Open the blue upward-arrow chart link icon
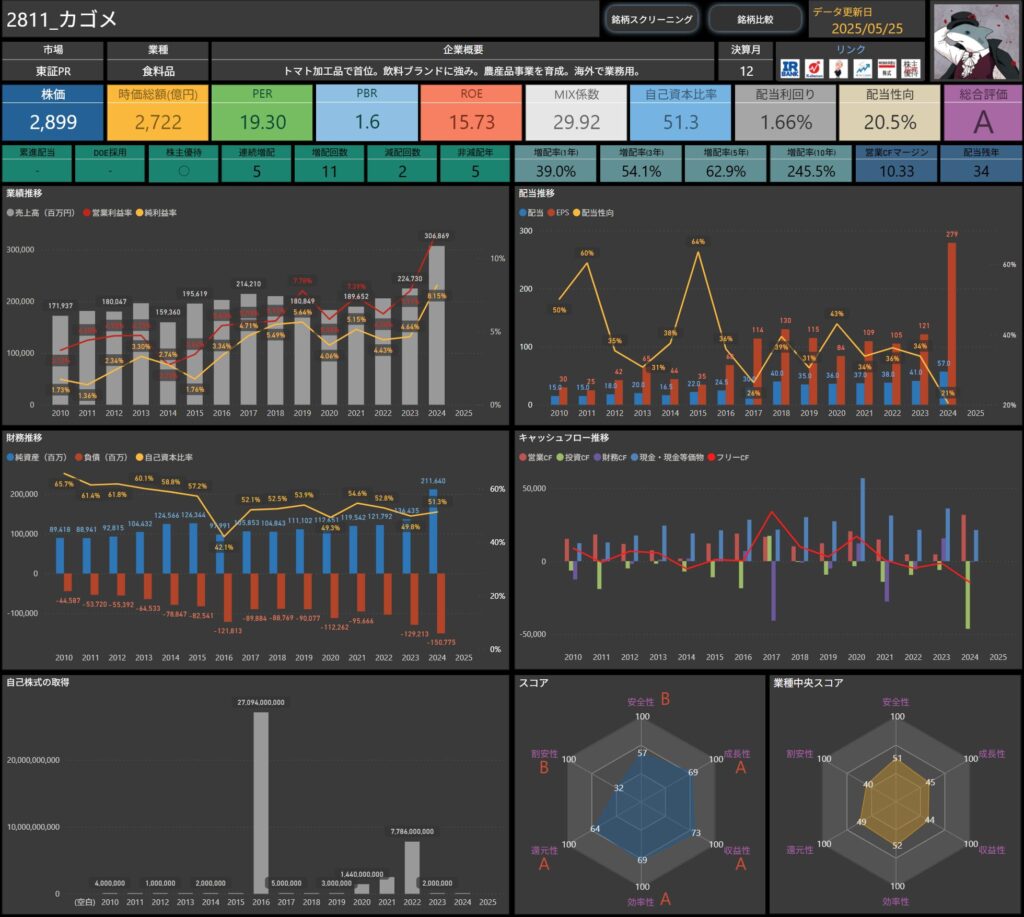 coord(862,69)
